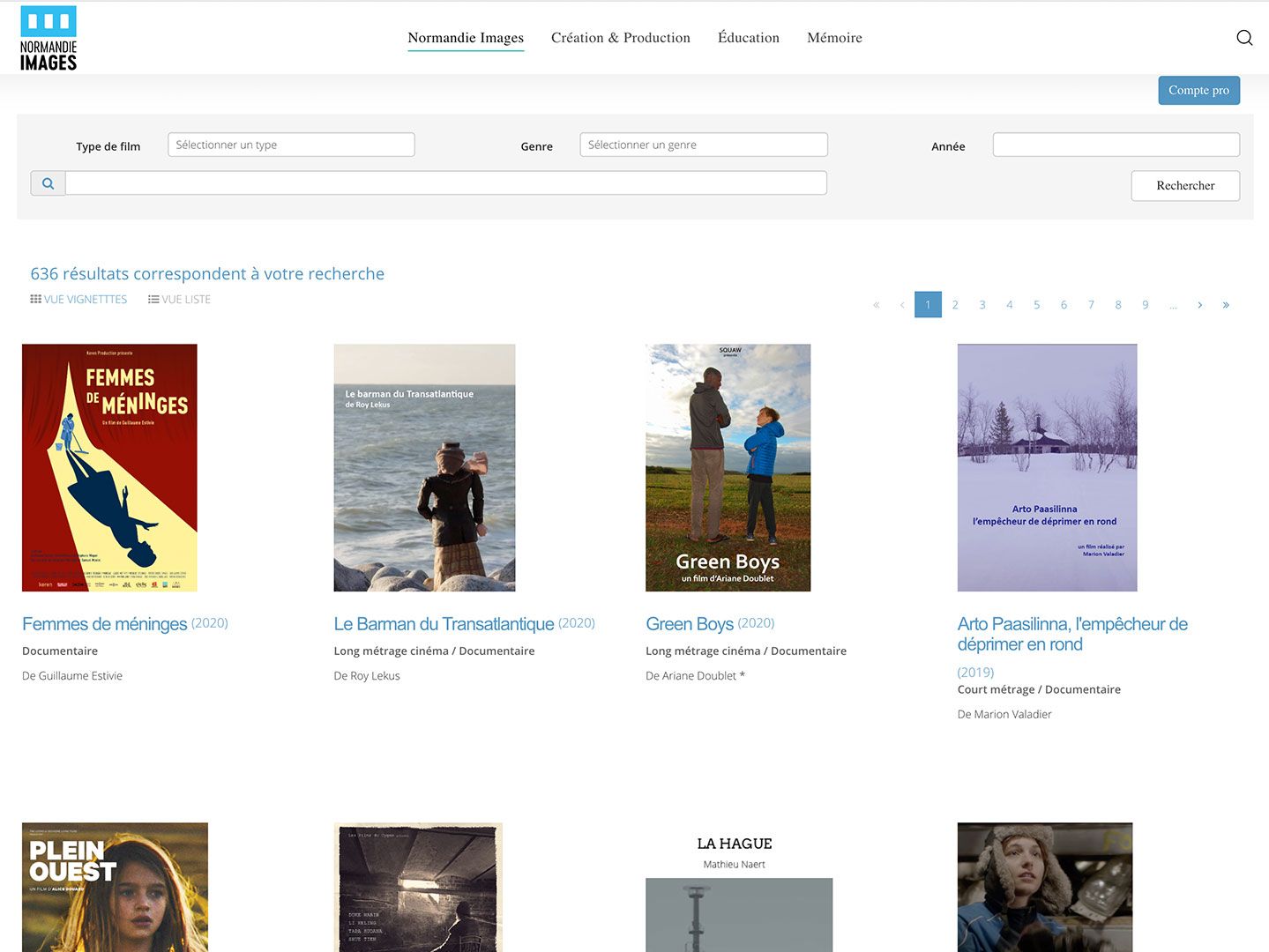Focus the Année input field
Viewport: 1269px width, 952px height.
click(1116, 145)
